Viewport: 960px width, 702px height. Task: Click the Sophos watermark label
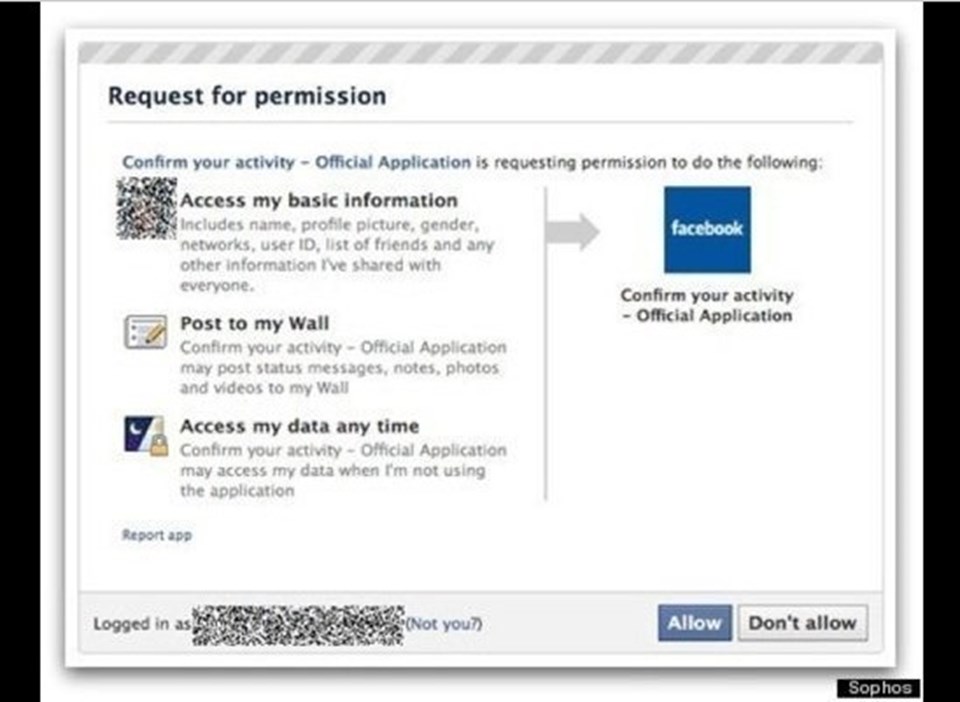pyautogui.click(x=879, y=688)
